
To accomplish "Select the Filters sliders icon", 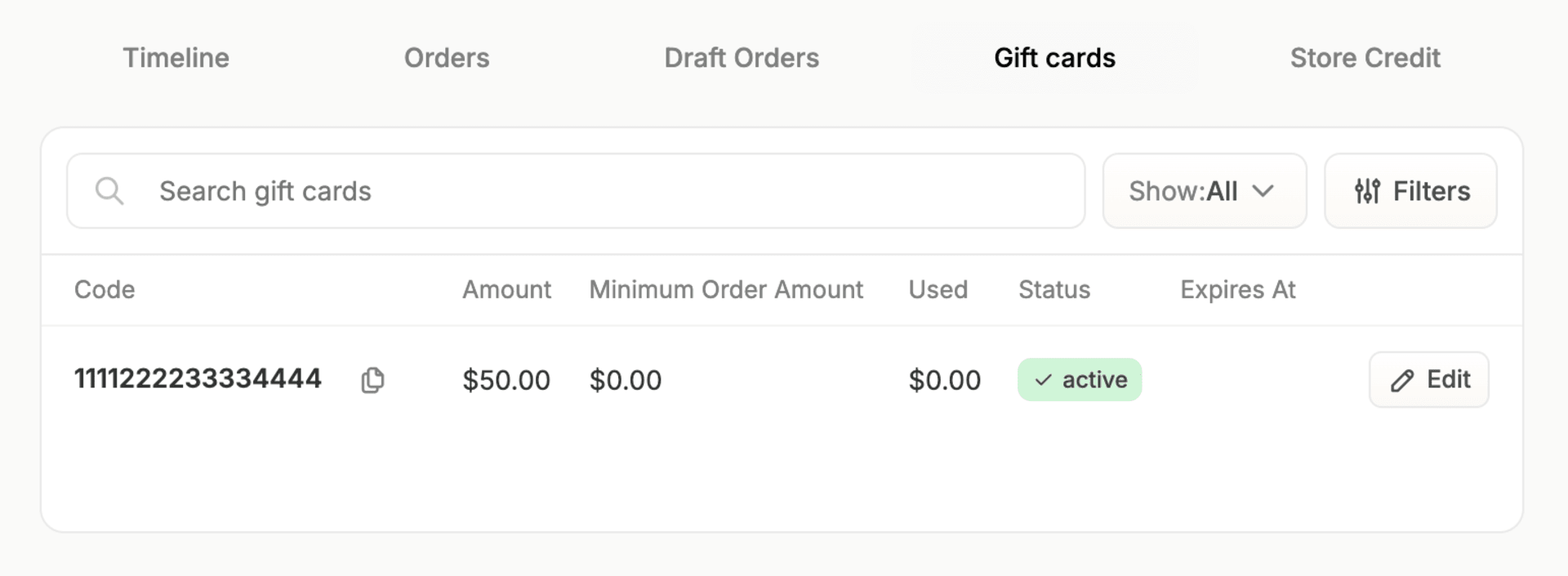I will click(1368, 190).
